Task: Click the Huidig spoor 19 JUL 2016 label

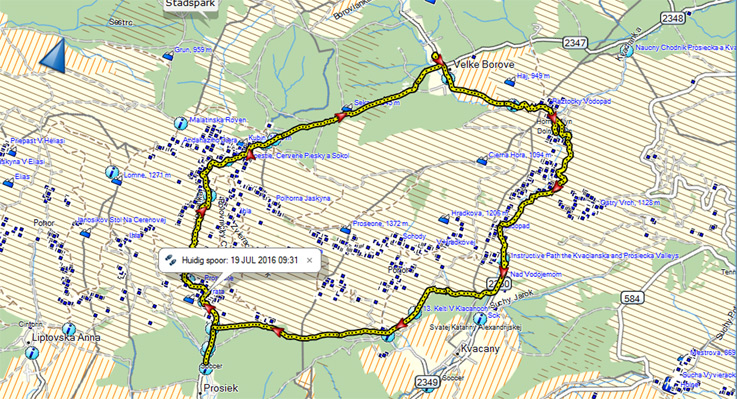Action: click(240, 260)
